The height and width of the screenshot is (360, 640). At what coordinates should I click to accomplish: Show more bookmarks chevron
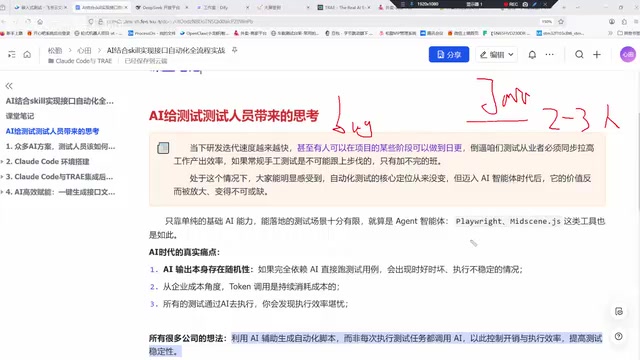(x=611, y=33)
